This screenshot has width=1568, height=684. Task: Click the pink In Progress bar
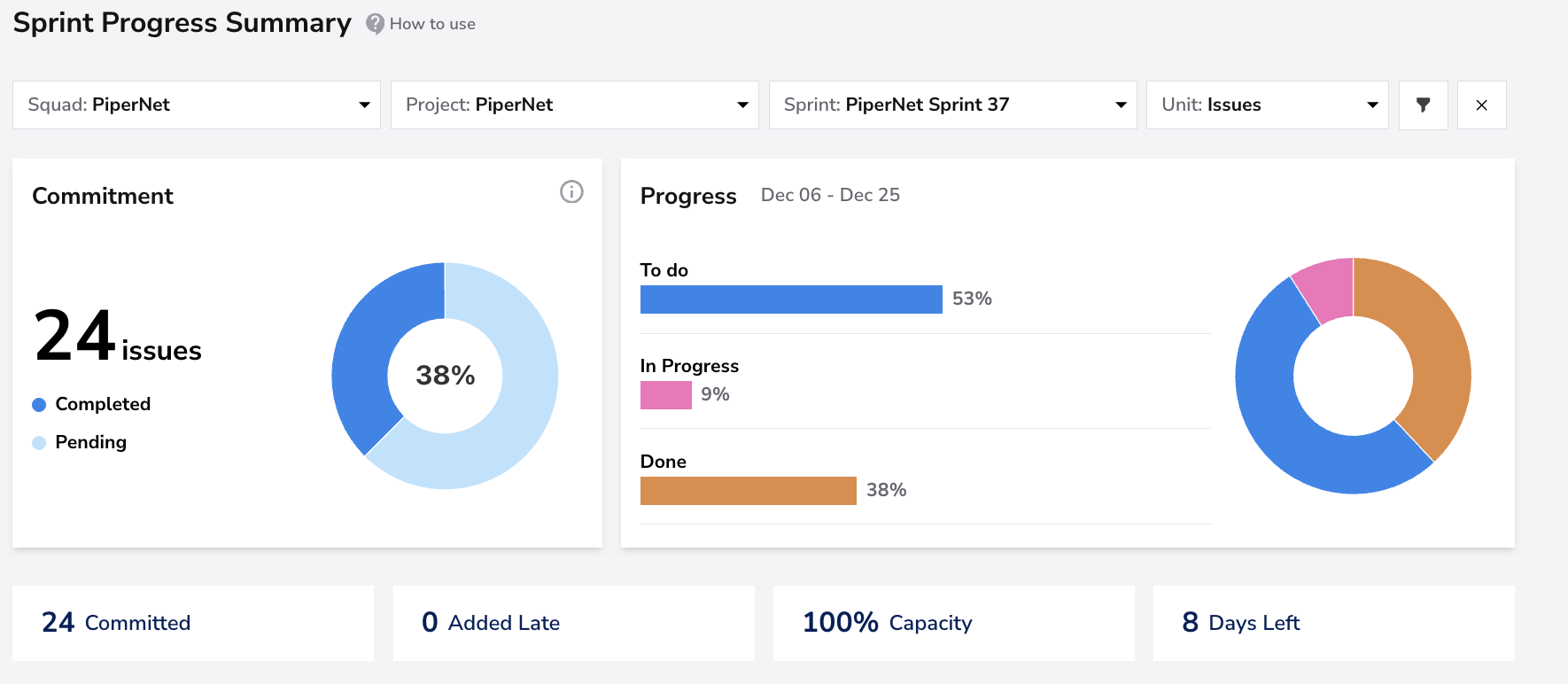pos(666,395)
